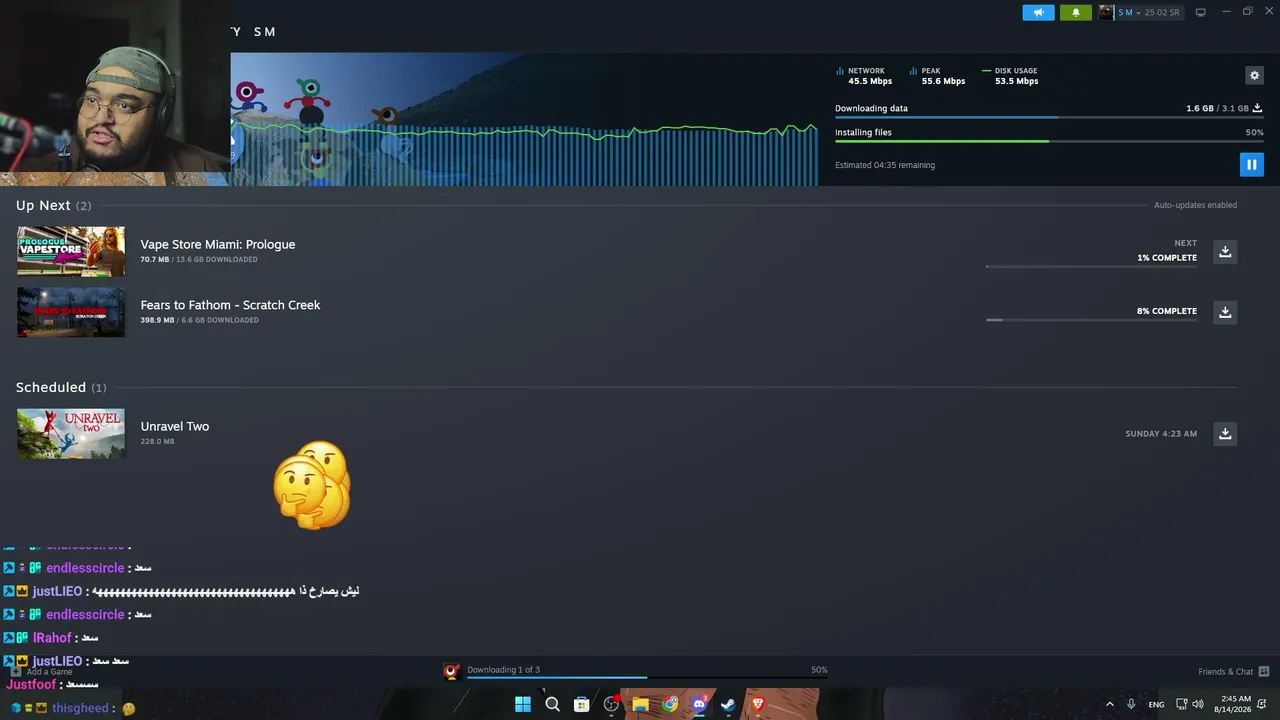Click the 1% COMPLETE label

1166,258
